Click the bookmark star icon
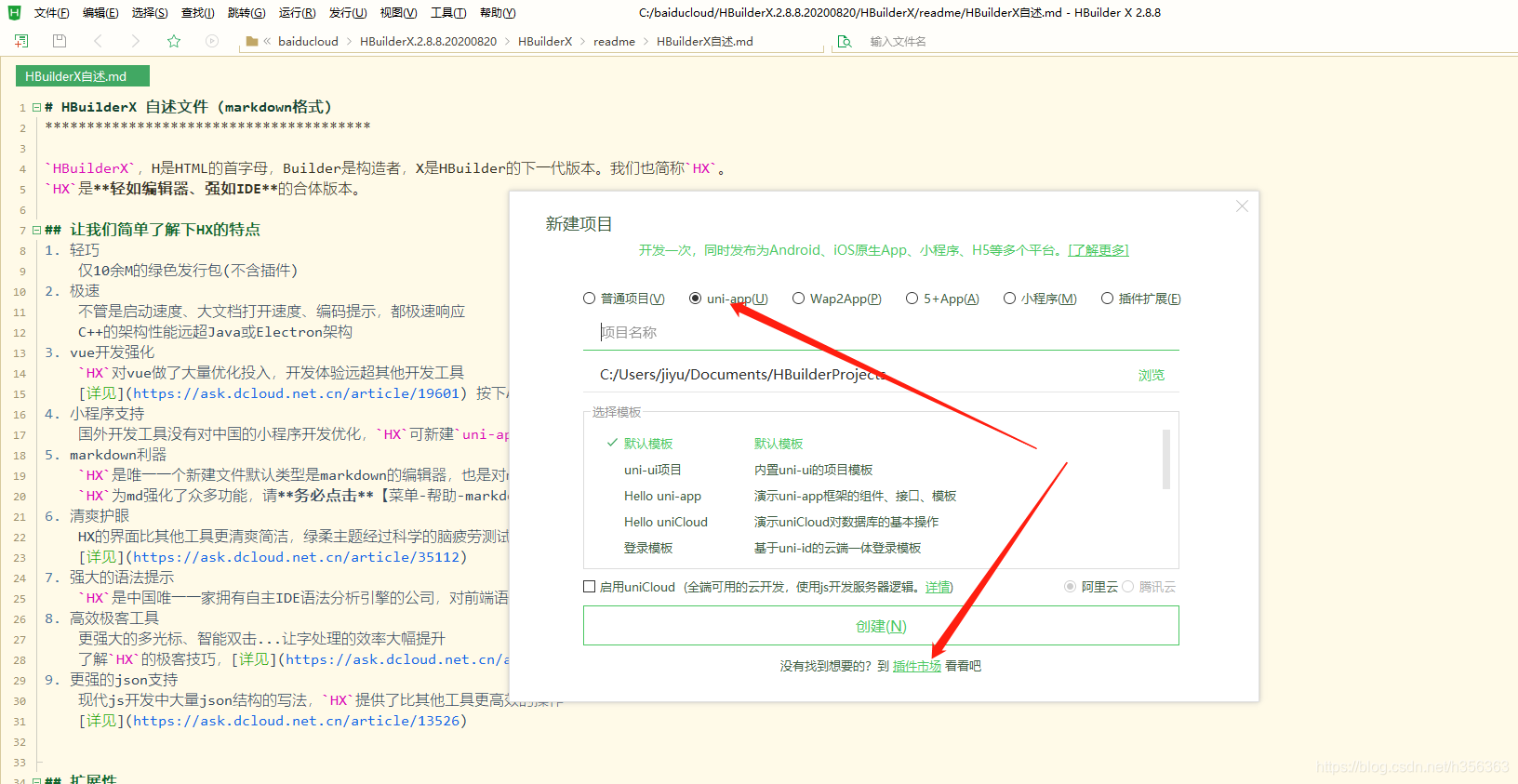The width and height of the screenshot is (1518, 784). tap(174, 41)
